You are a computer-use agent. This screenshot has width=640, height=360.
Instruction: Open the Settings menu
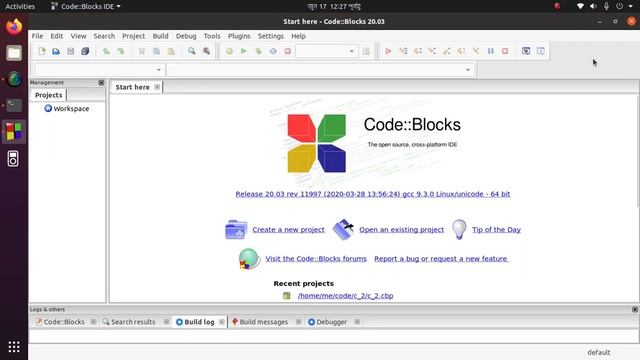(x=271, y=36)
